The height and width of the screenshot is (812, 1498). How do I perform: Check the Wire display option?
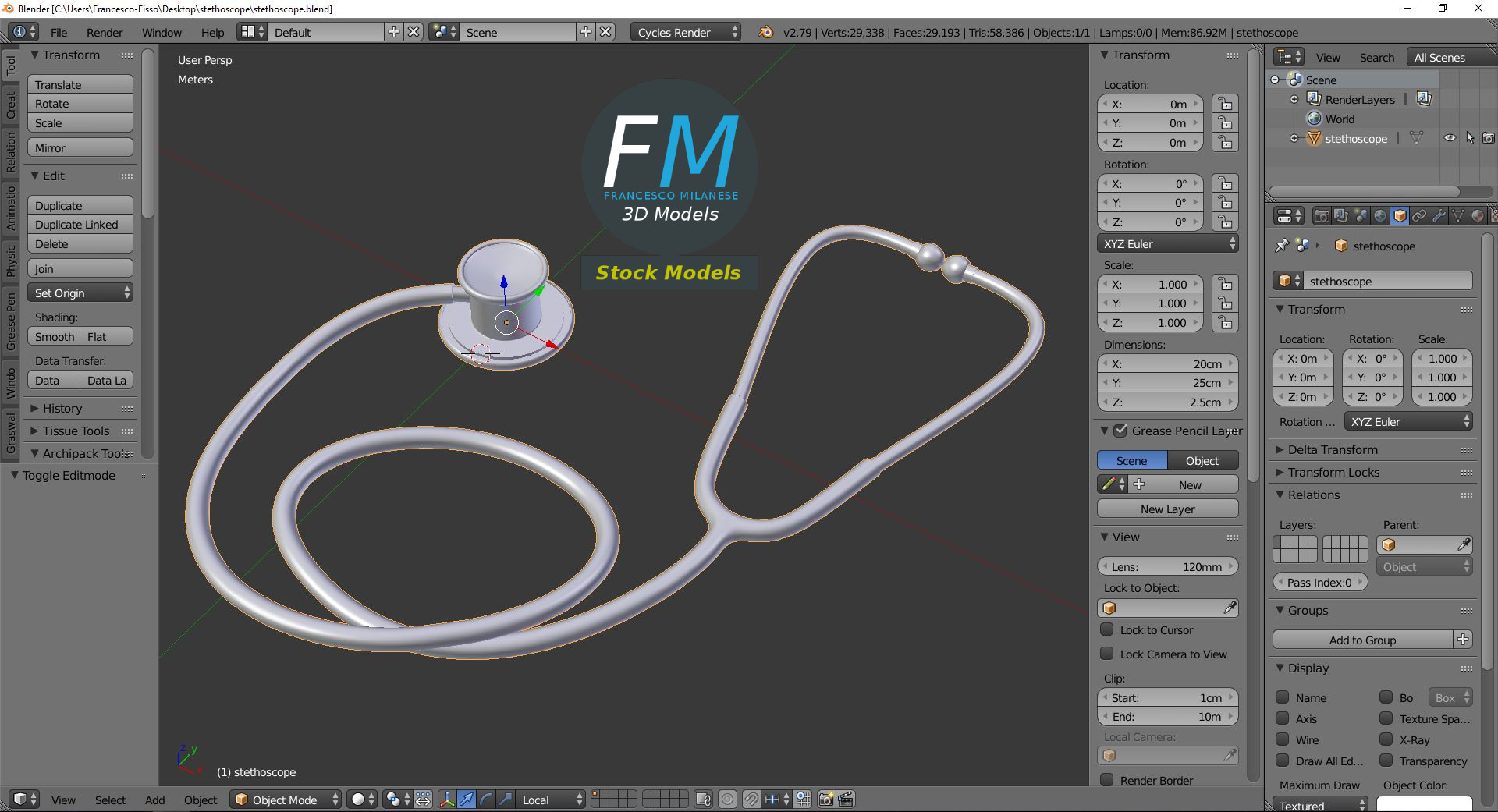pos(1283,739)
